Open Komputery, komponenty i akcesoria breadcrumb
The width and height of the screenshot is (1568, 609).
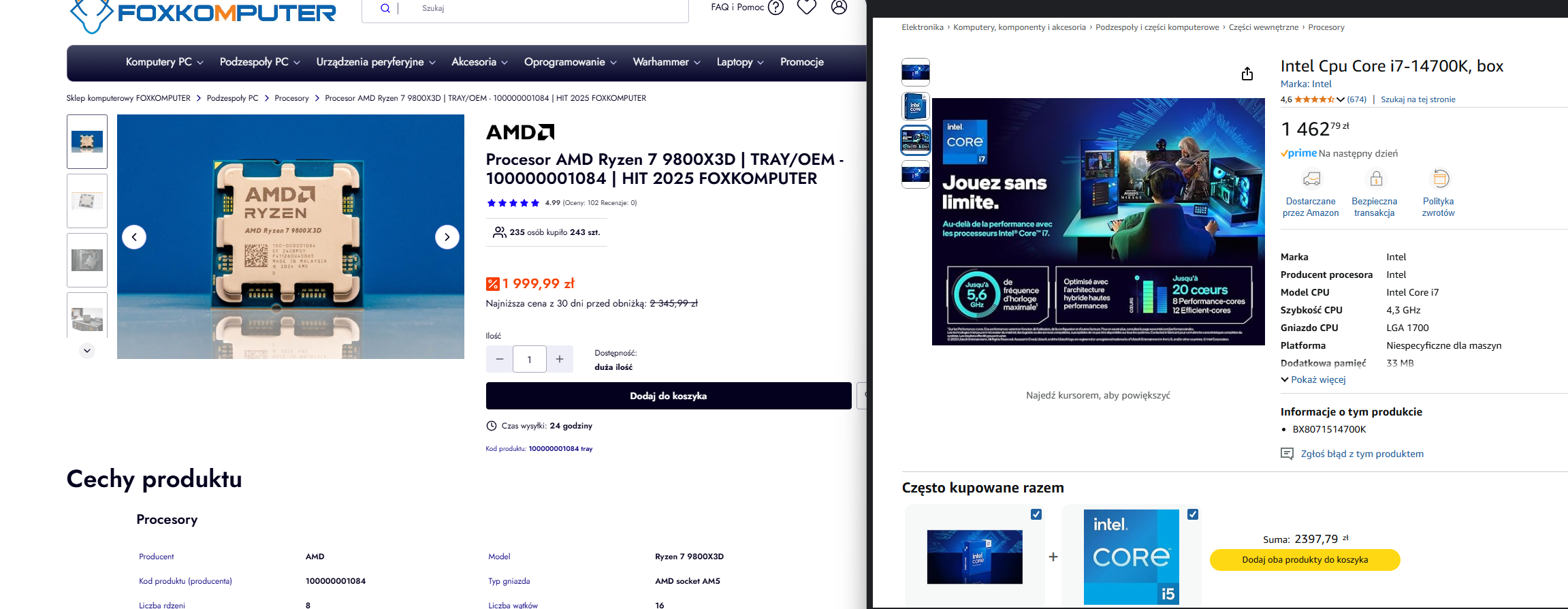tap(1019, 27)
